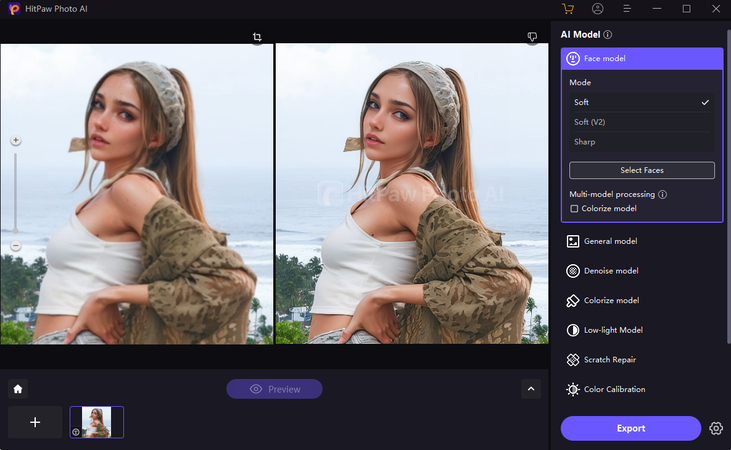This screenshot has height=450, width=731.
Task: Select the Sharp mode
Action: tap(641, 142)
